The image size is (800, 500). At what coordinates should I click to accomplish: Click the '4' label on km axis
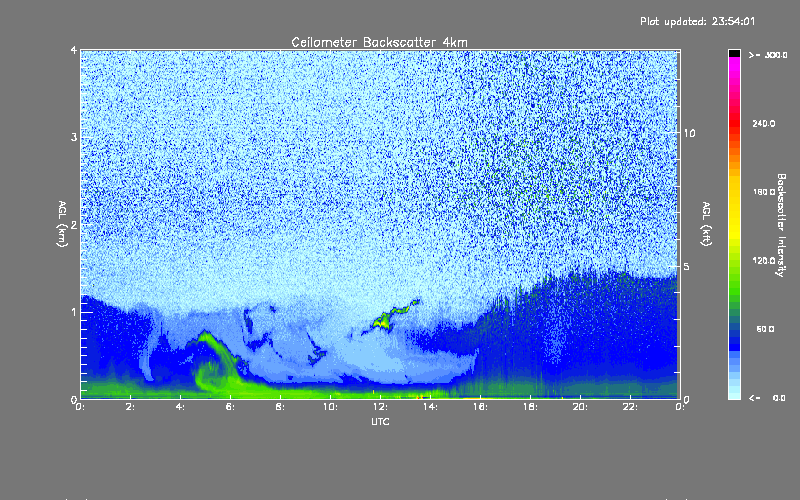[x=74, y=50]
